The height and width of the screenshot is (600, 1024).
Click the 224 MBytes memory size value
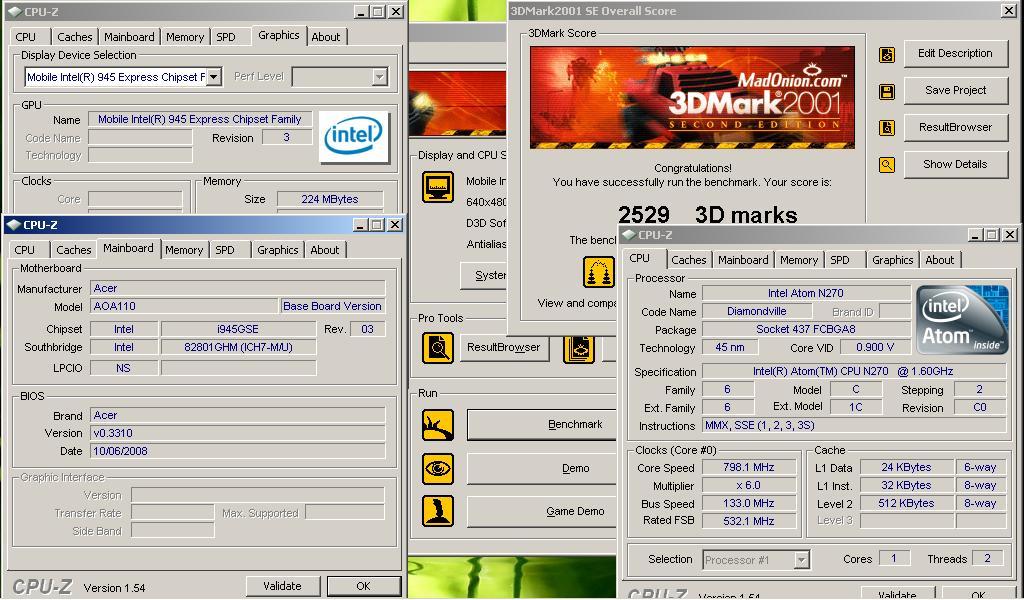(330, 199)
